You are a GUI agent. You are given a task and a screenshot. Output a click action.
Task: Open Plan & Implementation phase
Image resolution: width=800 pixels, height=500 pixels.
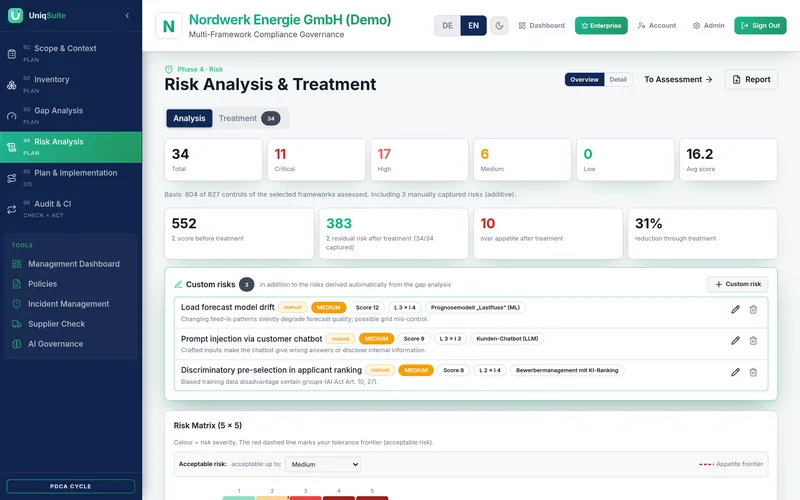(x=71, y=178)
